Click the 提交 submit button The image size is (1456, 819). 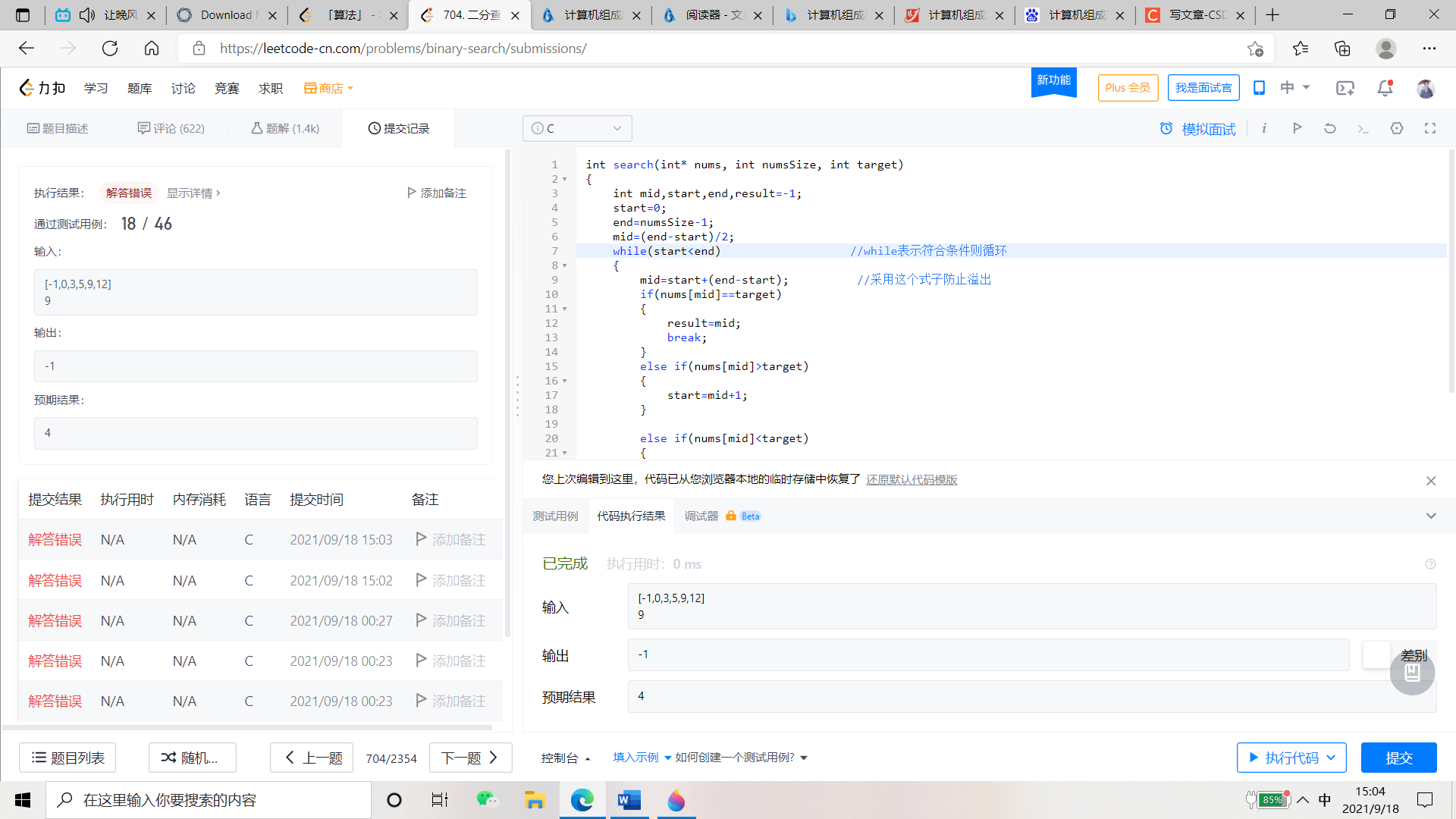[1398, 758]
